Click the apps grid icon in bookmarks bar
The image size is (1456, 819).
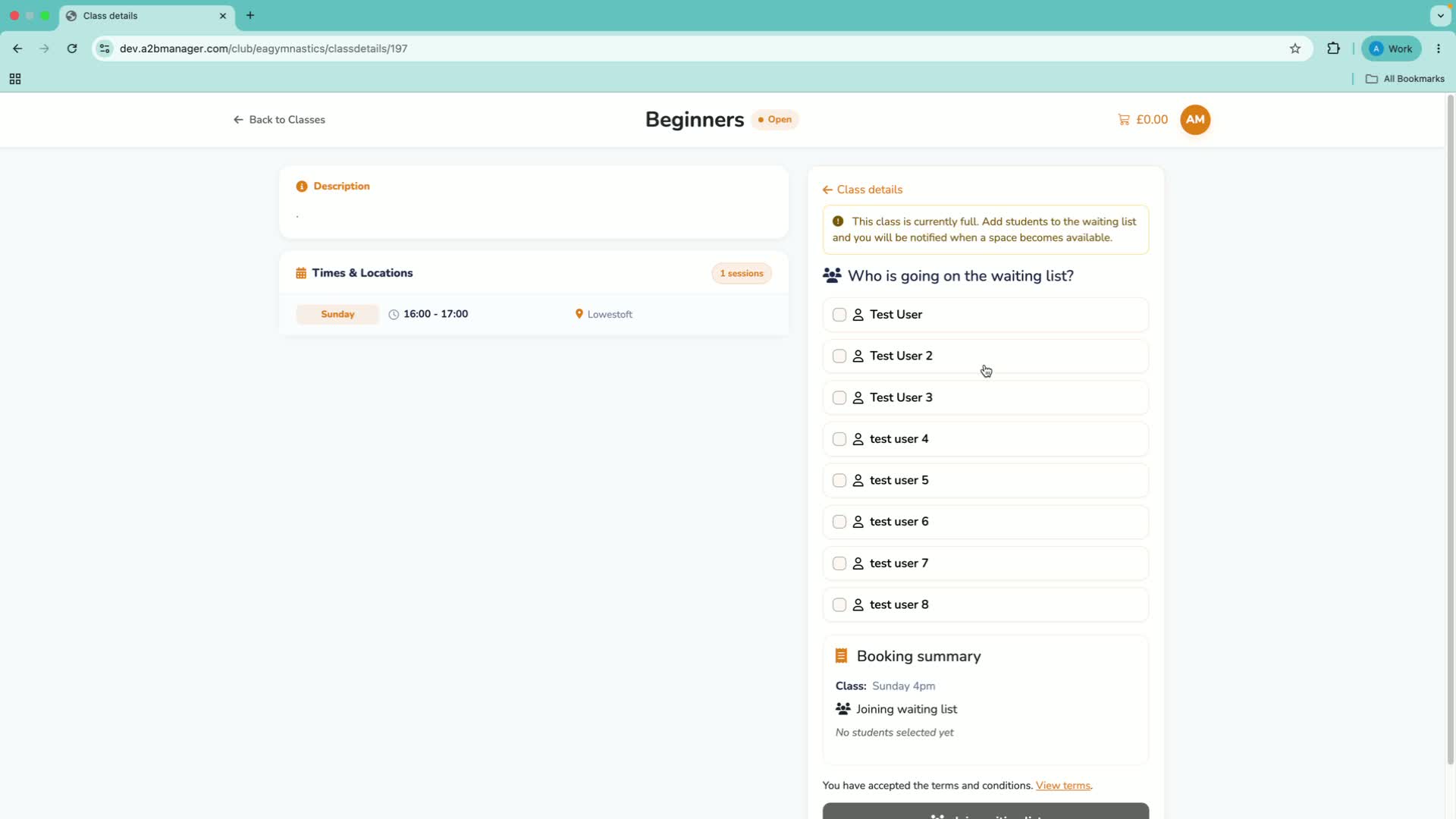click(15, 79)
